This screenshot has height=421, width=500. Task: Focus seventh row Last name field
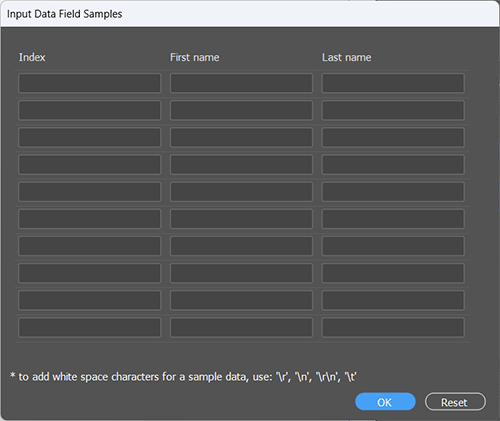[x=393, y=246]
